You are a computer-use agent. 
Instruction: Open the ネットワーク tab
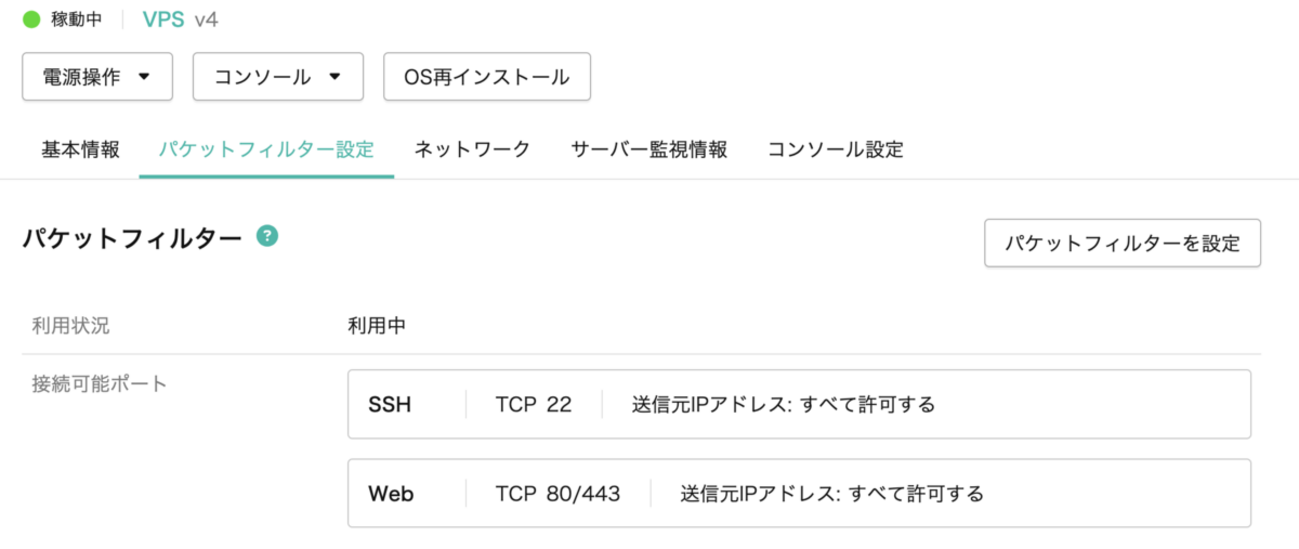coord(472,150)
